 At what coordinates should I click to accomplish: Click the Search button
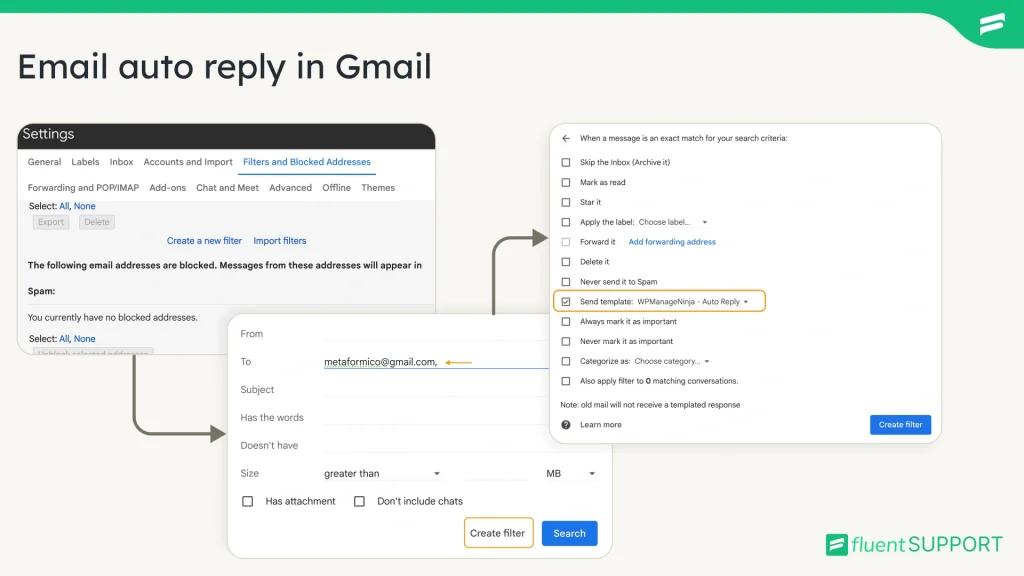569,533
